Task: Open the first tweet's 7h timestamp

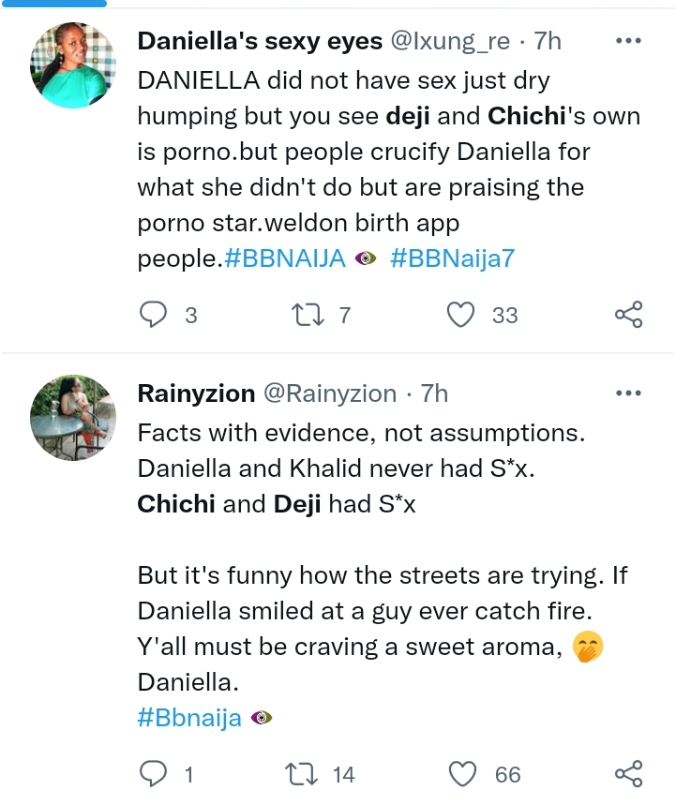Action: pyautogui.click(x=548, y=41)
